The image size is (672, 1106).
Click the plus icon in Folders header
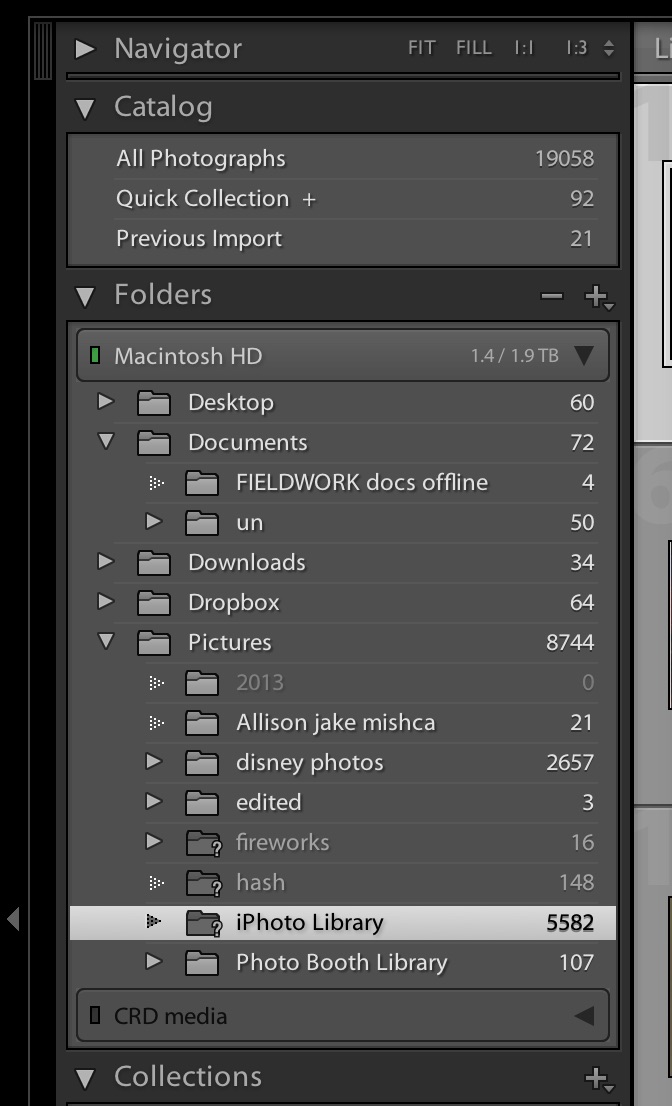click(597, 296)
